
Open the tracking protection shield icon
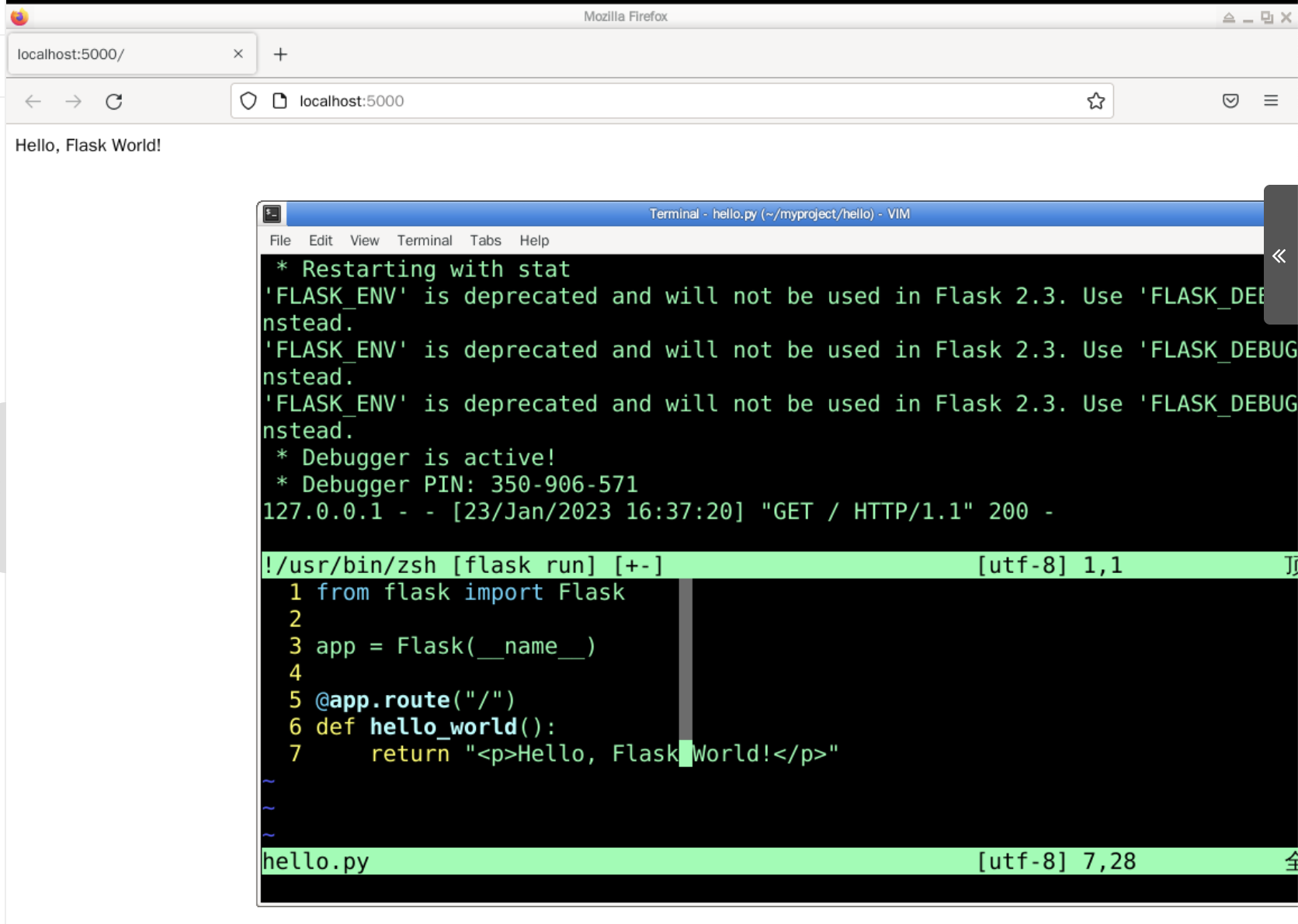click(248, 101)
